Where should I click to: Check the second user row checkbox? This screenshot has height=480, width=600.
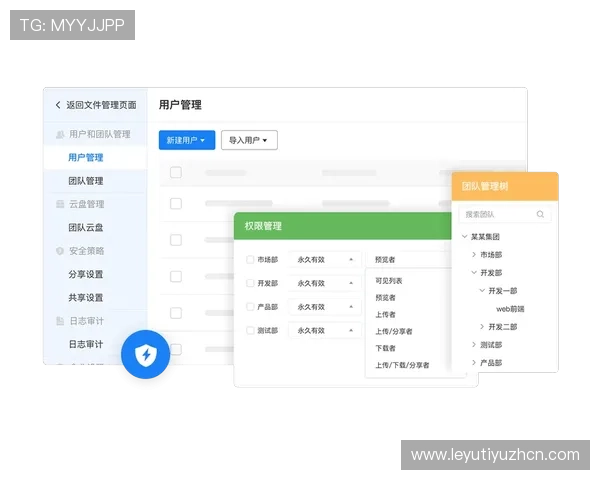[176, 240]
